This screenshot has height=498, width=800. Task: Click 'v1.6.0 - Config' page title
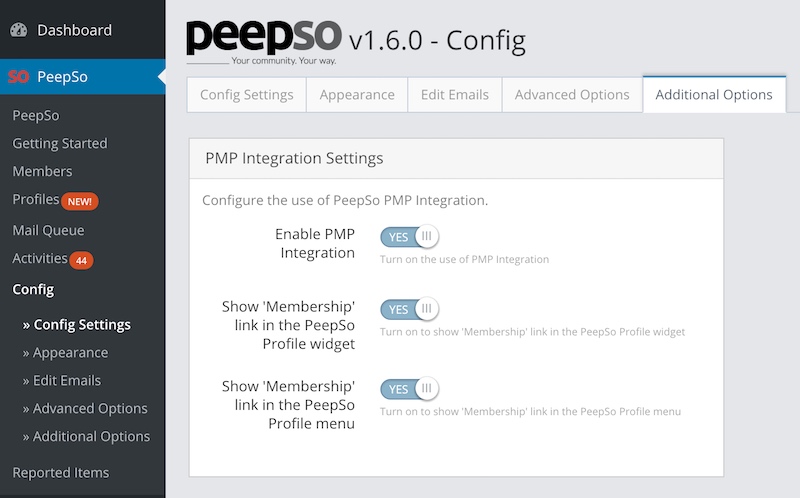(437, 41)
